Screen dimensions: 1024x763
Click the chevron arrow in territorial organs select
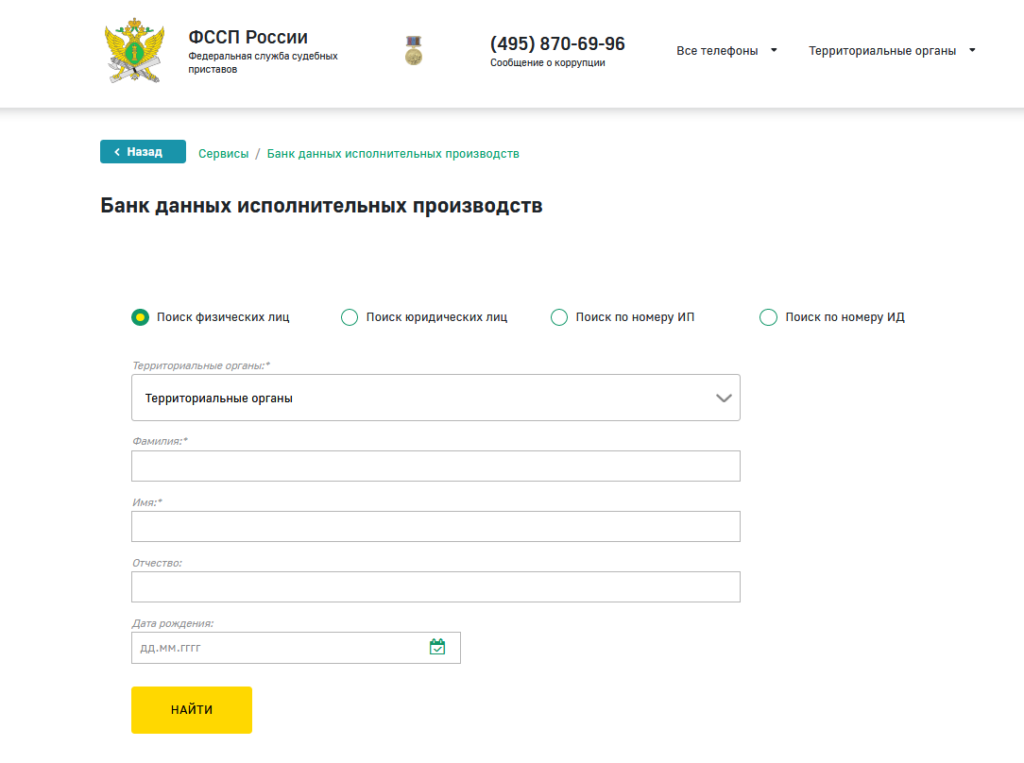[x=723, y=398]
